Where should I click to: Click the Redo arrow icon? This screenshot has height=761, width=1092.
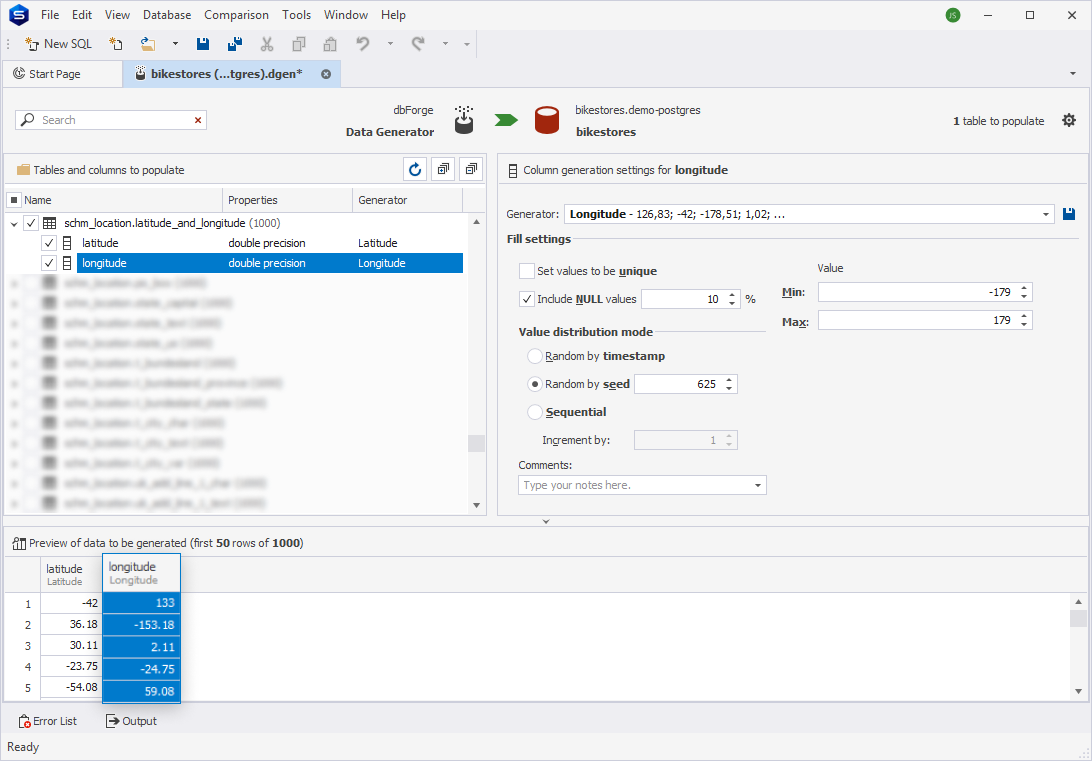click(418, 44)
